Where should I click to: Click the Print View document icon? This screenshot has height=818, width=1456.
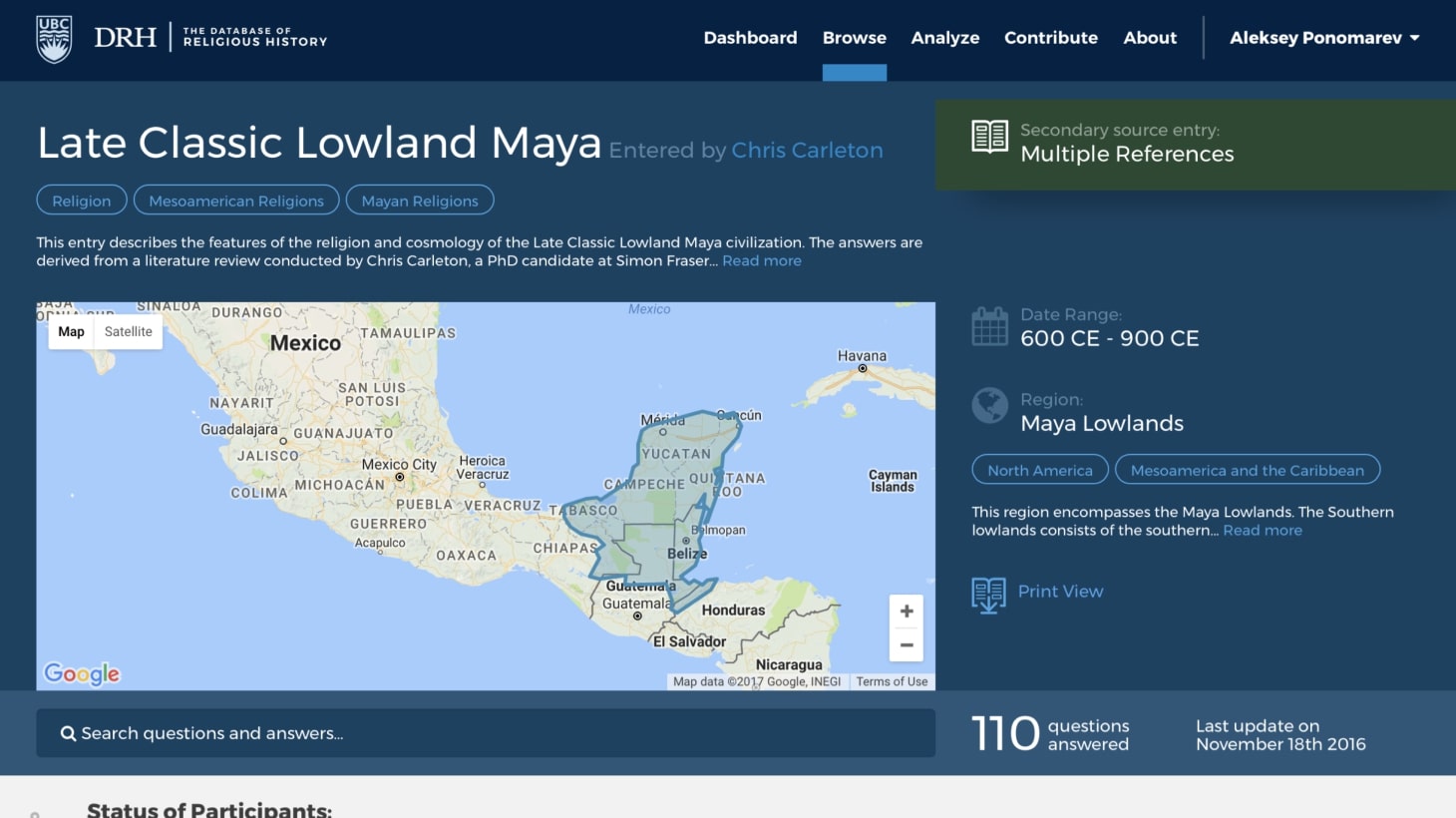coord(988,596)
